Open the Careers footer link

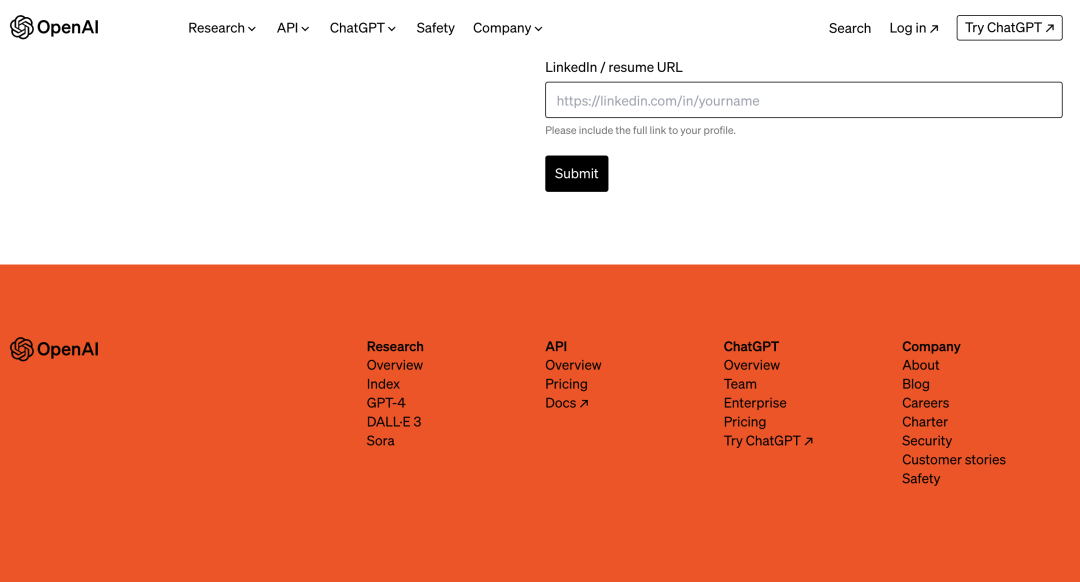pos(925,403)
